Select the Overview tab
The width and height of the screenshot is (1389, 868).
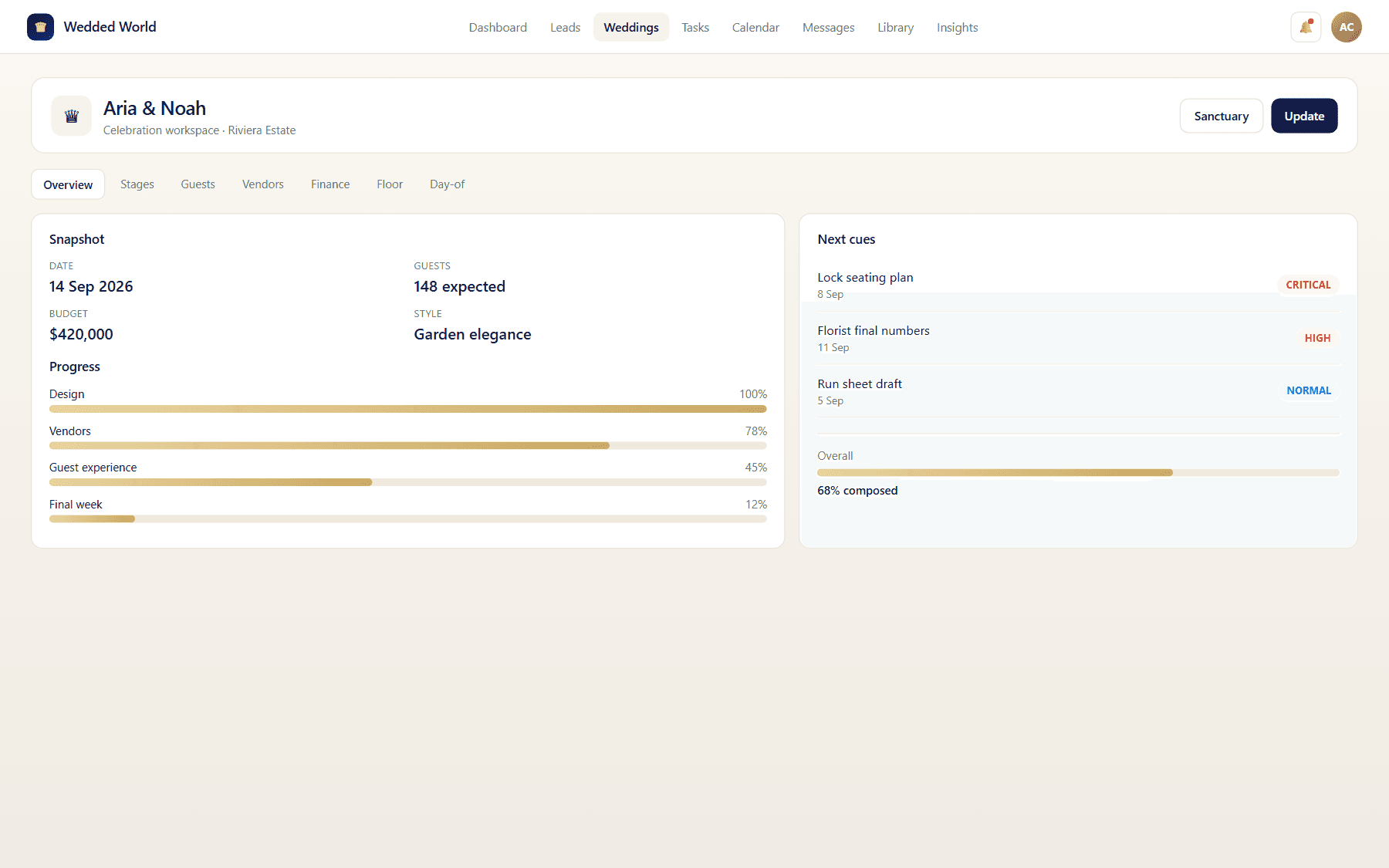tap(68, 184)
